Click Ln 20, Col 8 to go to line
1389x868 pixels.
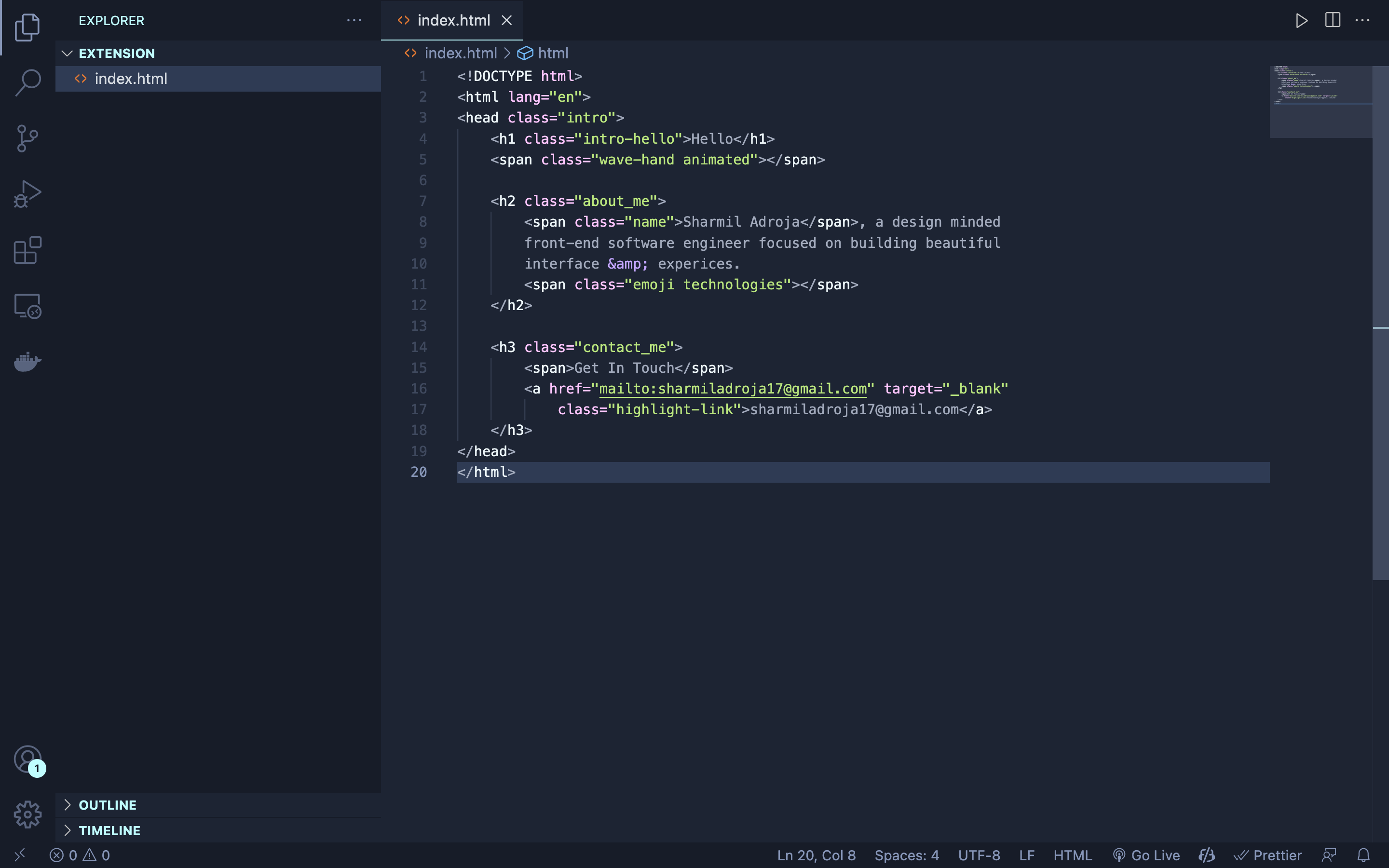coord(816,855)
